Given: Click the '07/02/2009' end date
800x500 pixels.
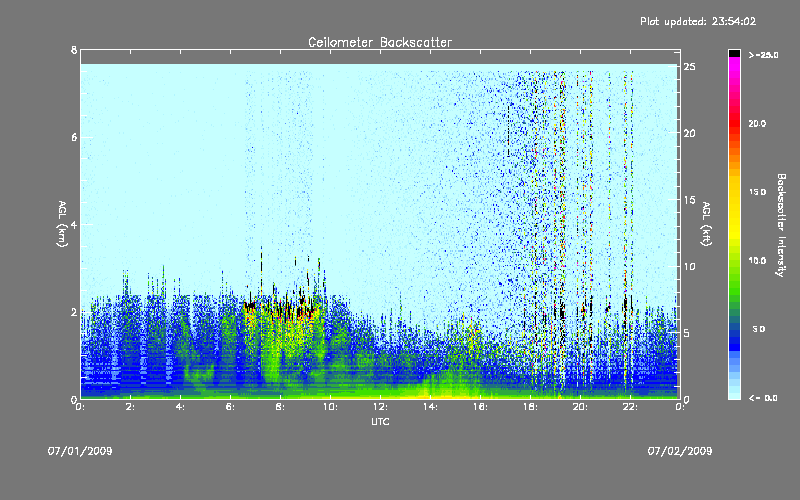Looking at the screenshot, I should 680,451.
